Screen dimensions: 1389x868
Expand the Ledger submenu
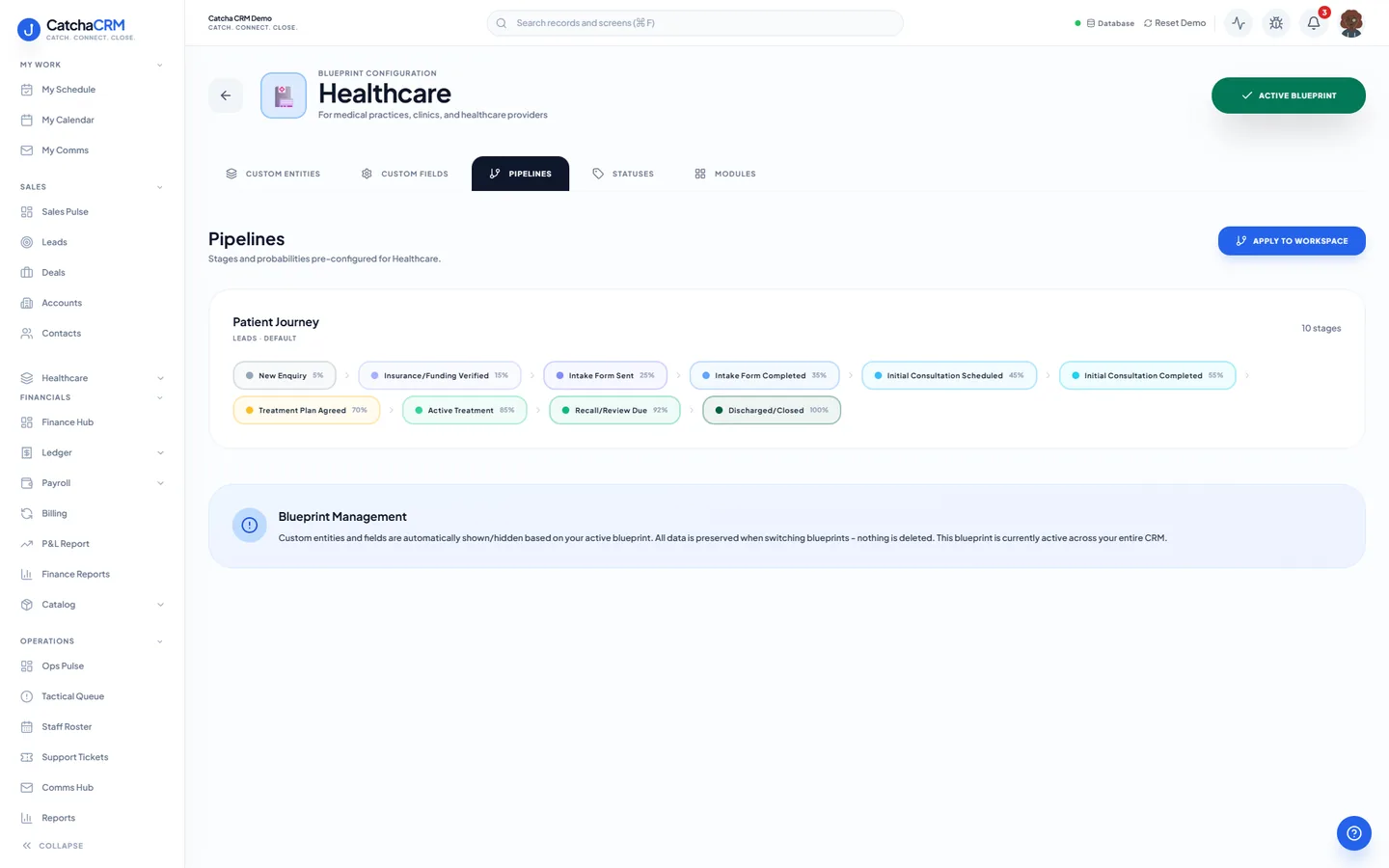(x=160, y=453)
